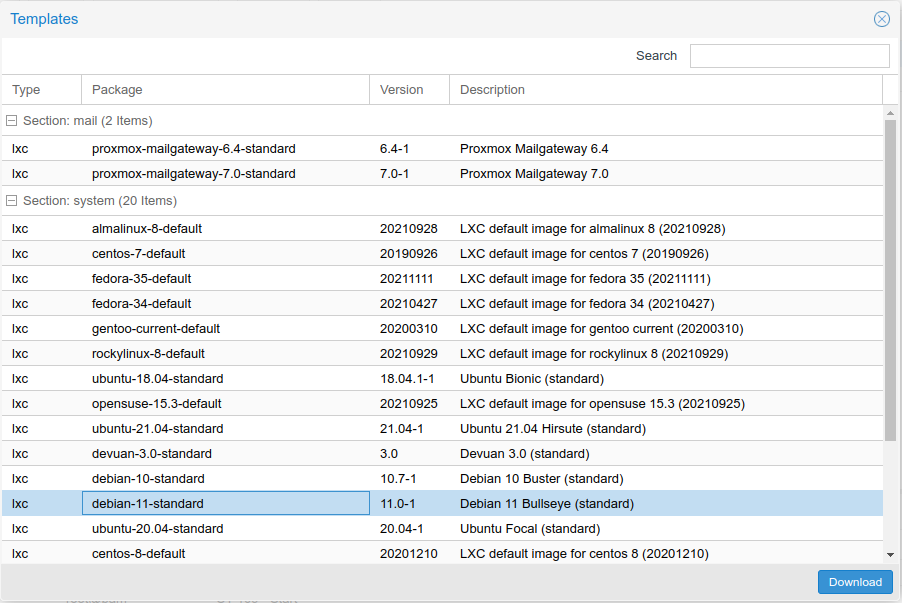Click the Download button
This screenshot has height=603, width=902.
(855, 582)
